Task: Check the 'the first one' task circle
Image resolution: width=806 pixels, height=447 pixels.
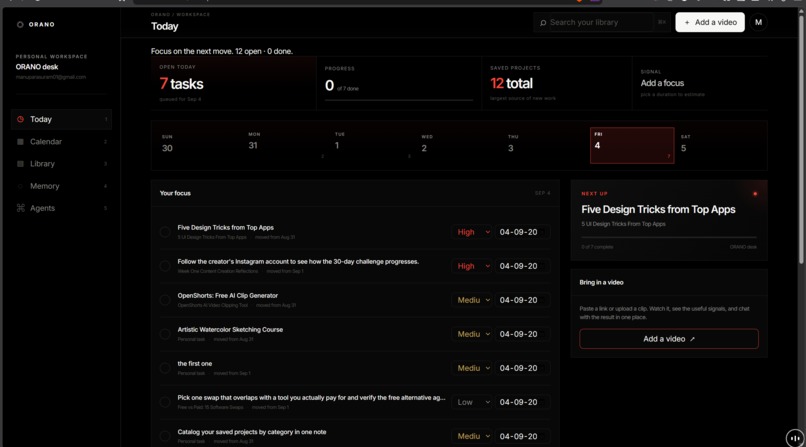Action: [x=165, y=368]
